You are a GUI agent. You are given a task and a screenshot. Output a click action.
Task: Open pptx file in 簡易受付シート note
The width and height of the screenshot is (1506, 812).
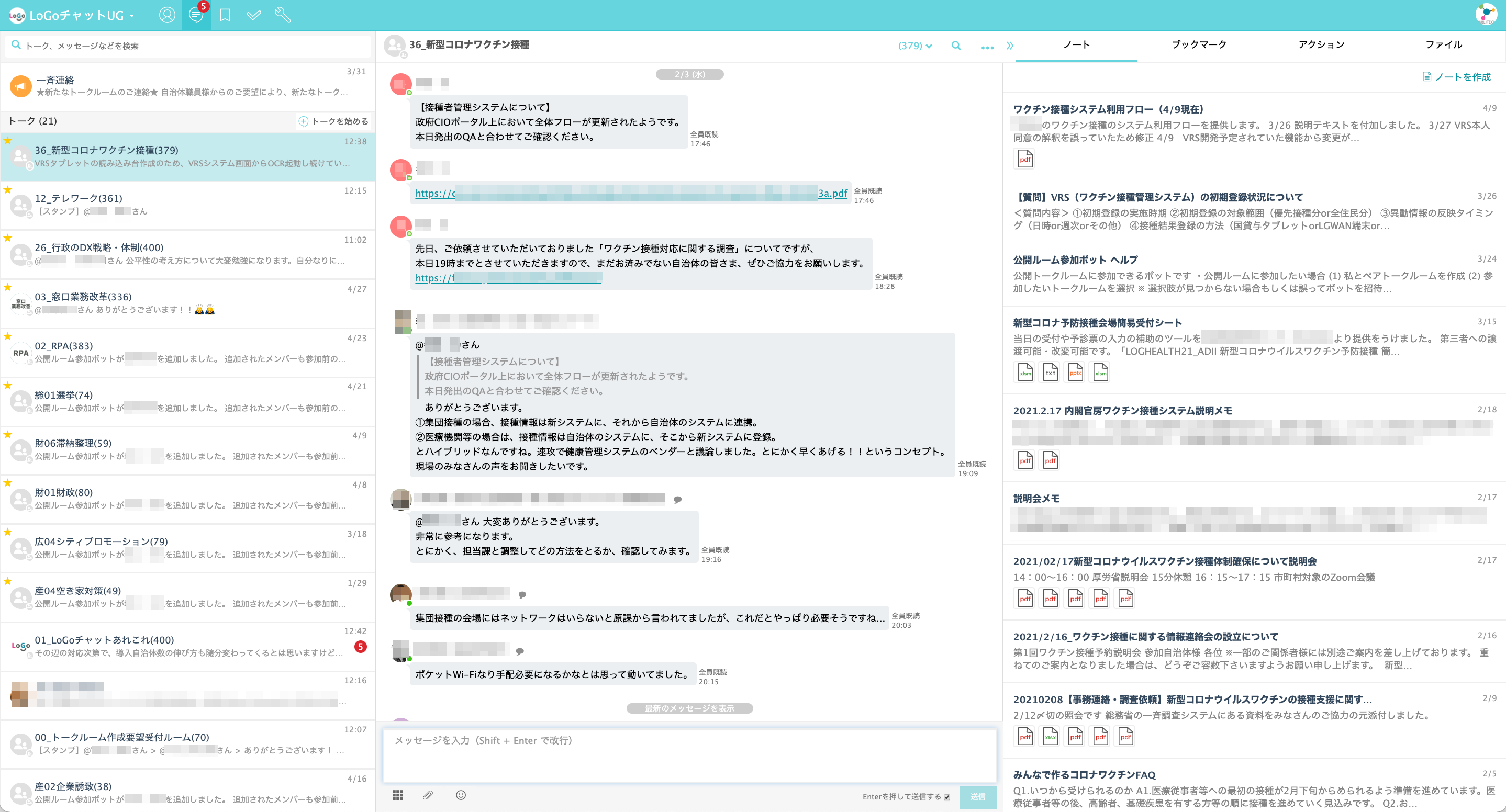click(x=1075, y=372)
